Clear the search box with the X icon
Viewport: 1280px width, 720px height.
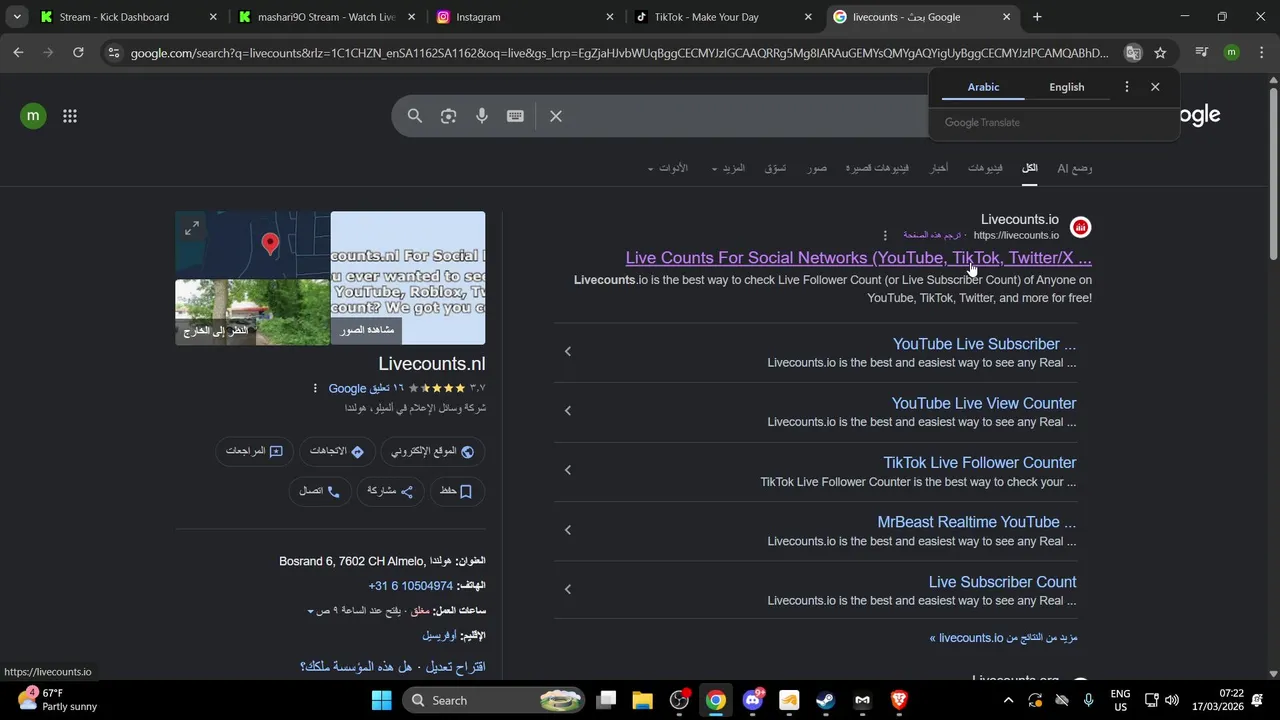[556, 116]
